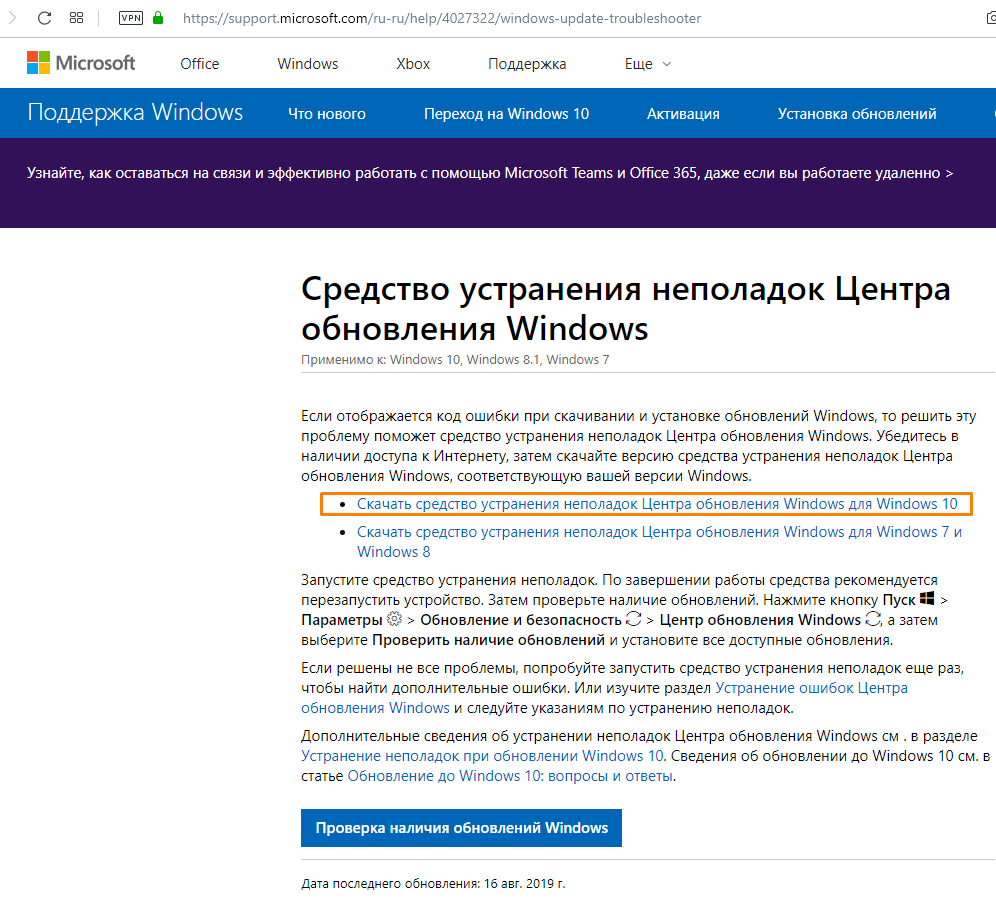Open the Xbox menu item

[x=413, y=64]
